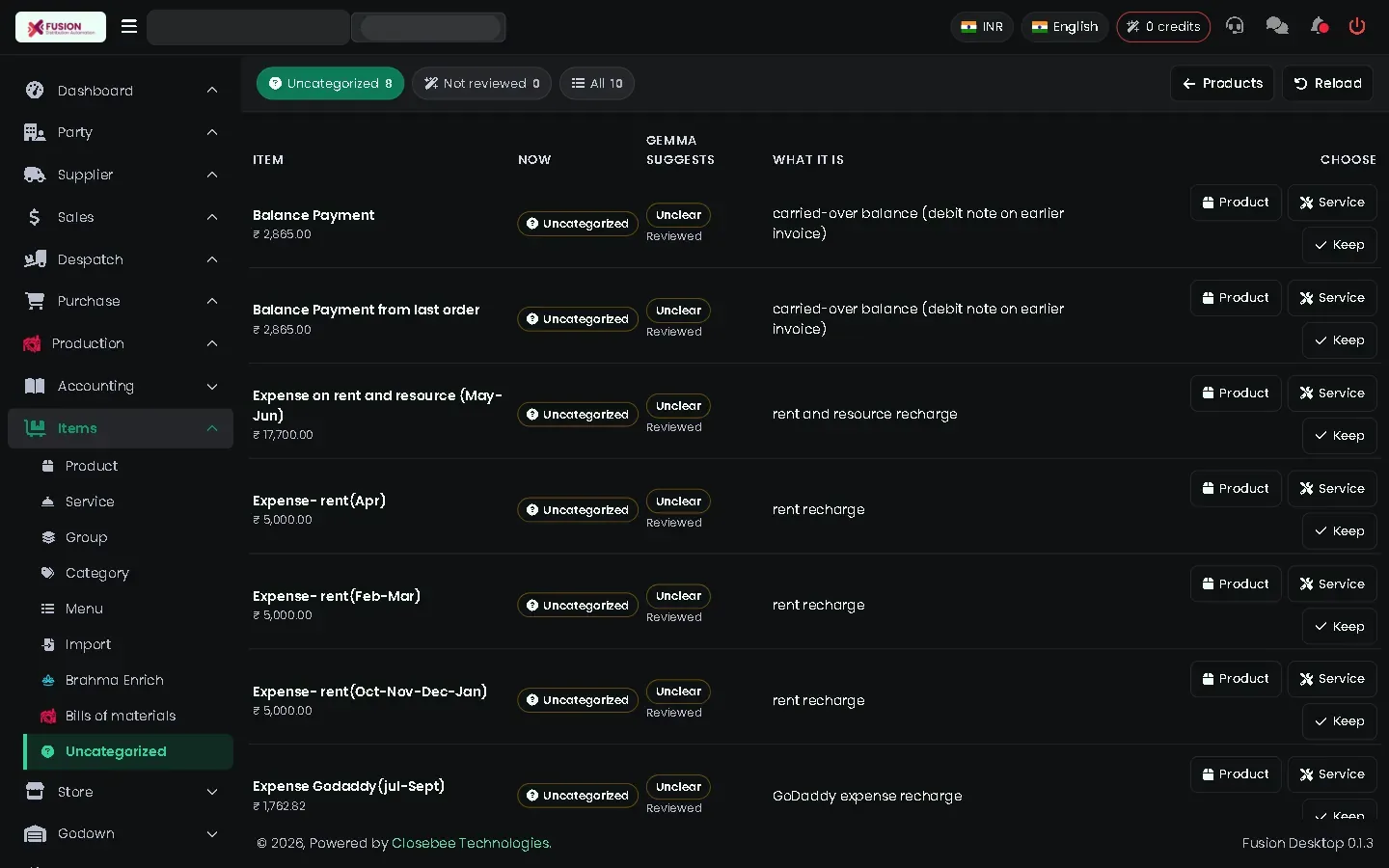This screenshot has height=868, width=1389.
Task: Keep Expense on rent and resource
Action: tap(1339, 436)
